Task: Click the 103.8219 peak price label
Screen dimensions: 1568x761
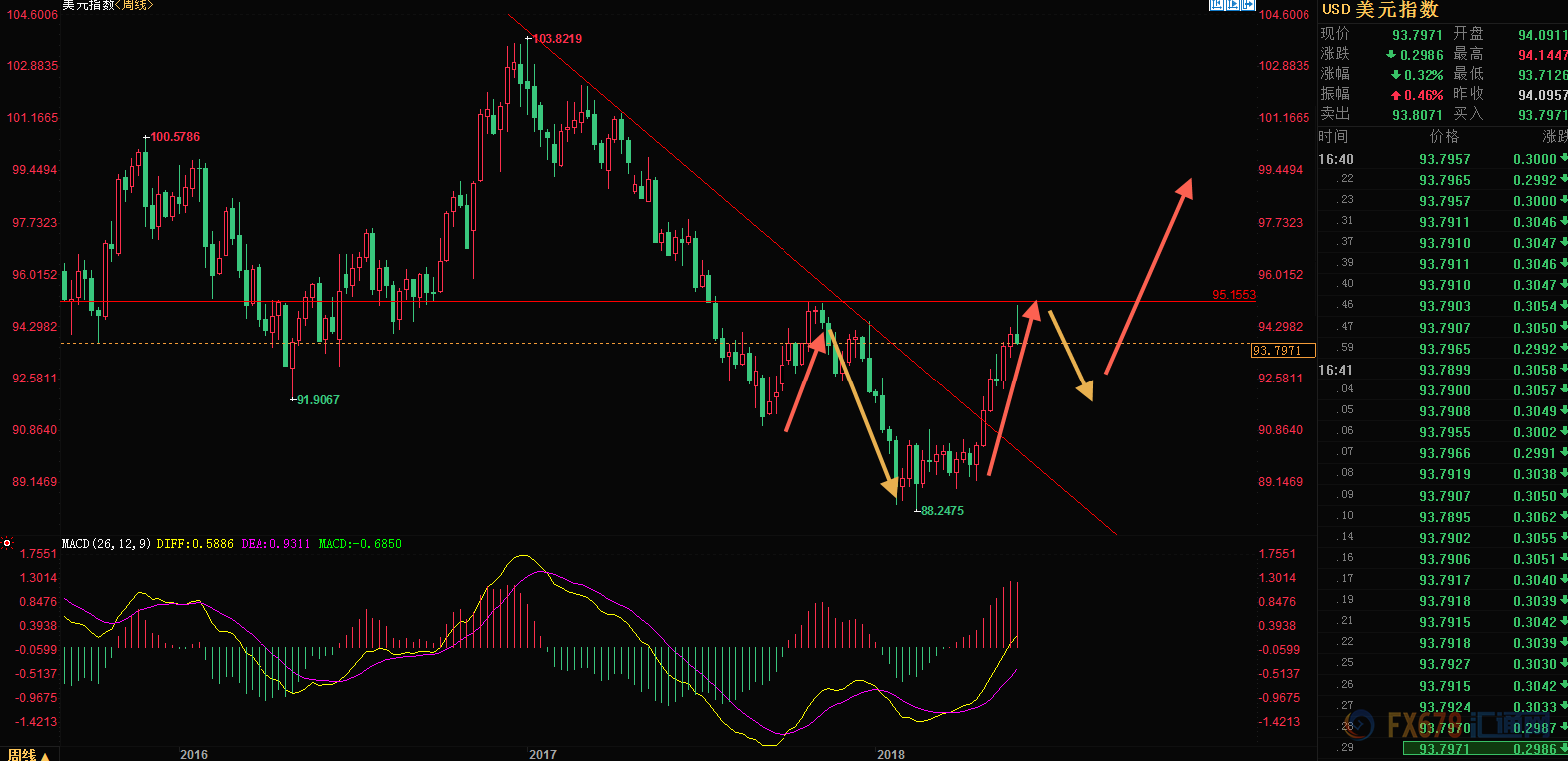Action: 557,39
